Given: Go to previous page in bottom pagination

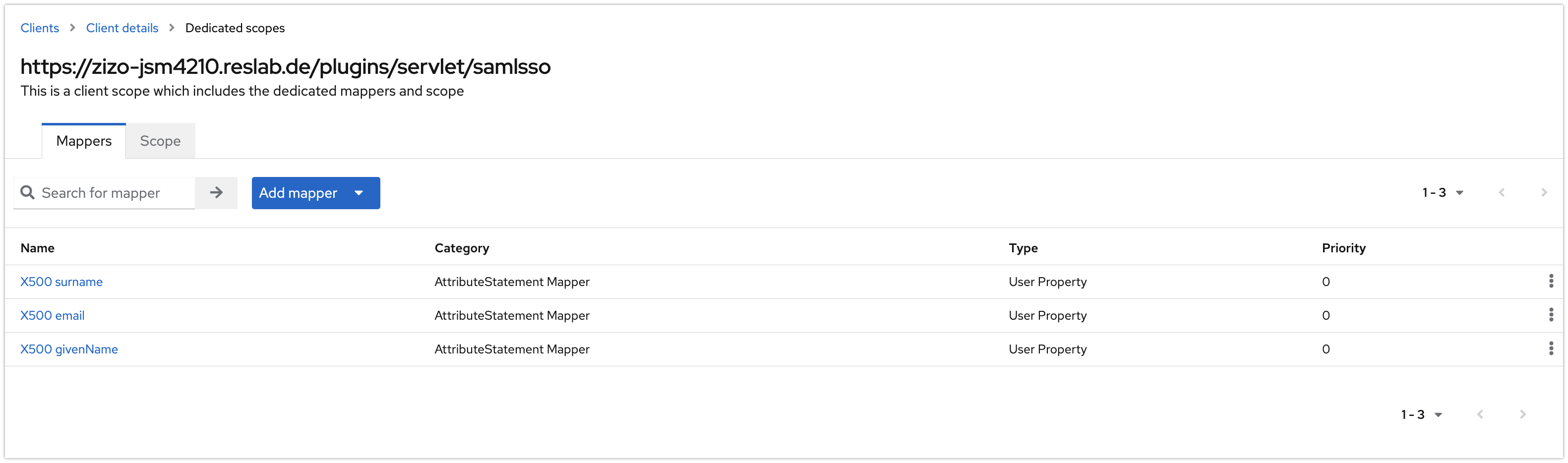Looking at the screenshot, I should [x=1480, y=414].
